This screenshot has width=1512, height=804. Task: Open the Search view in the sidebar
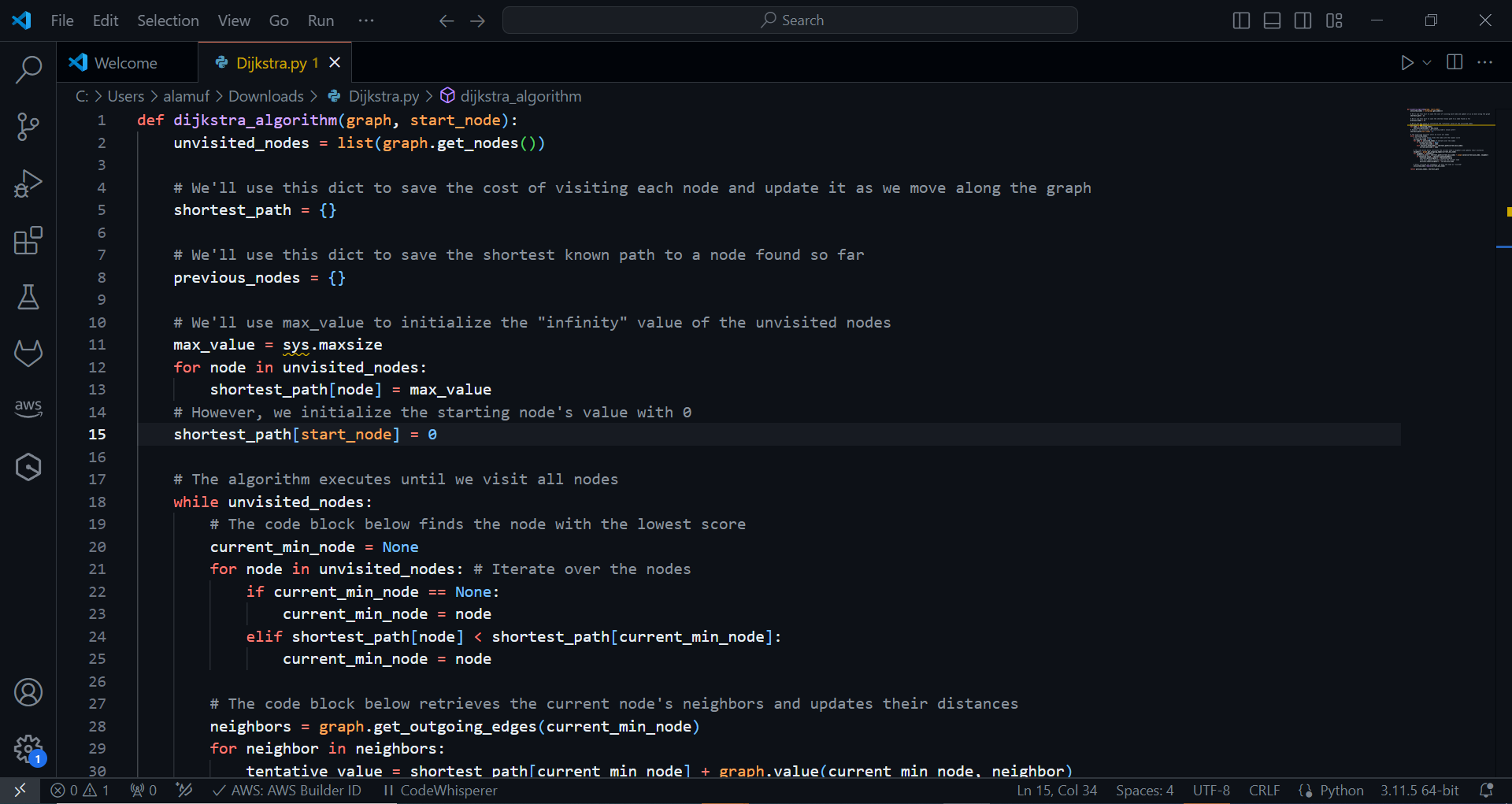click(28, 69)
